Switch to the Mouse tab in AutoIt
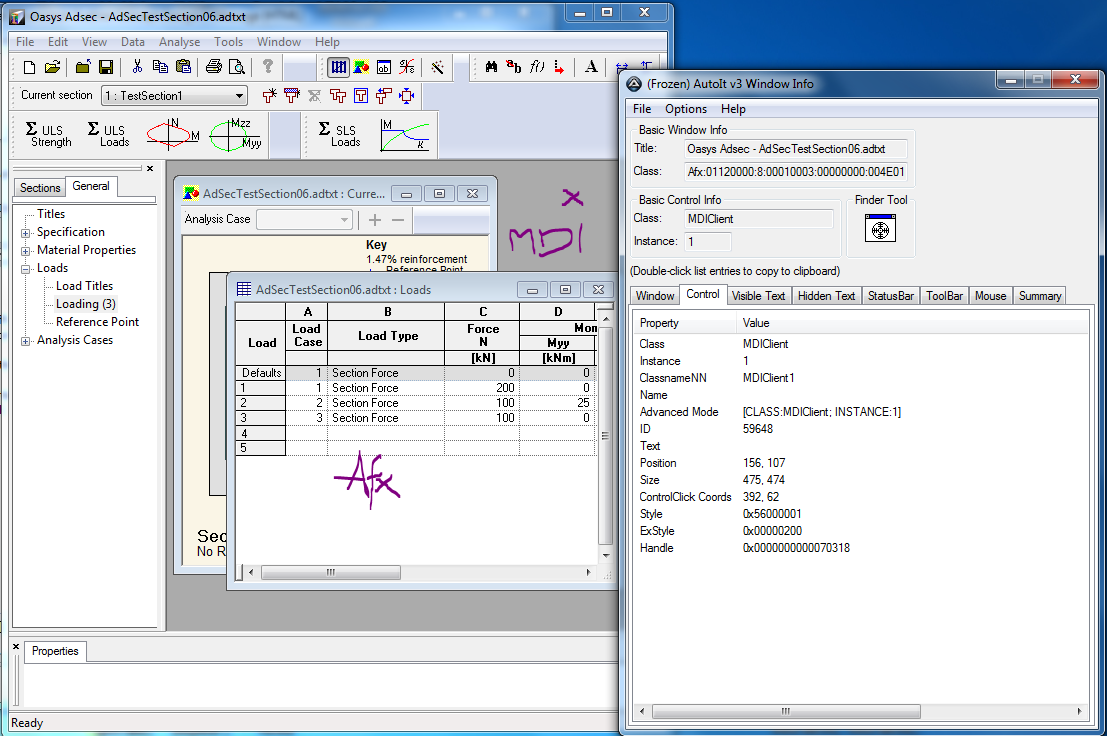The height and width of the screenshot is (736, 1107). pyautogui.click(x=990, y=296)
